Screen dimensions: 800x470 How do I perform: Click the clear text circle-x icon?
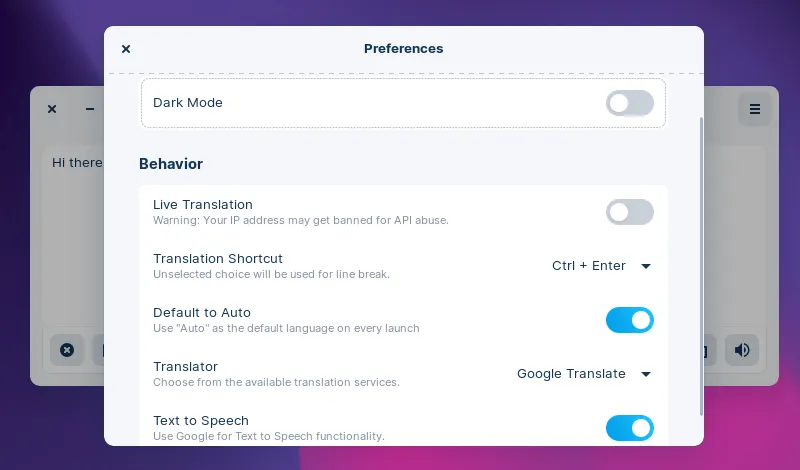67,350
